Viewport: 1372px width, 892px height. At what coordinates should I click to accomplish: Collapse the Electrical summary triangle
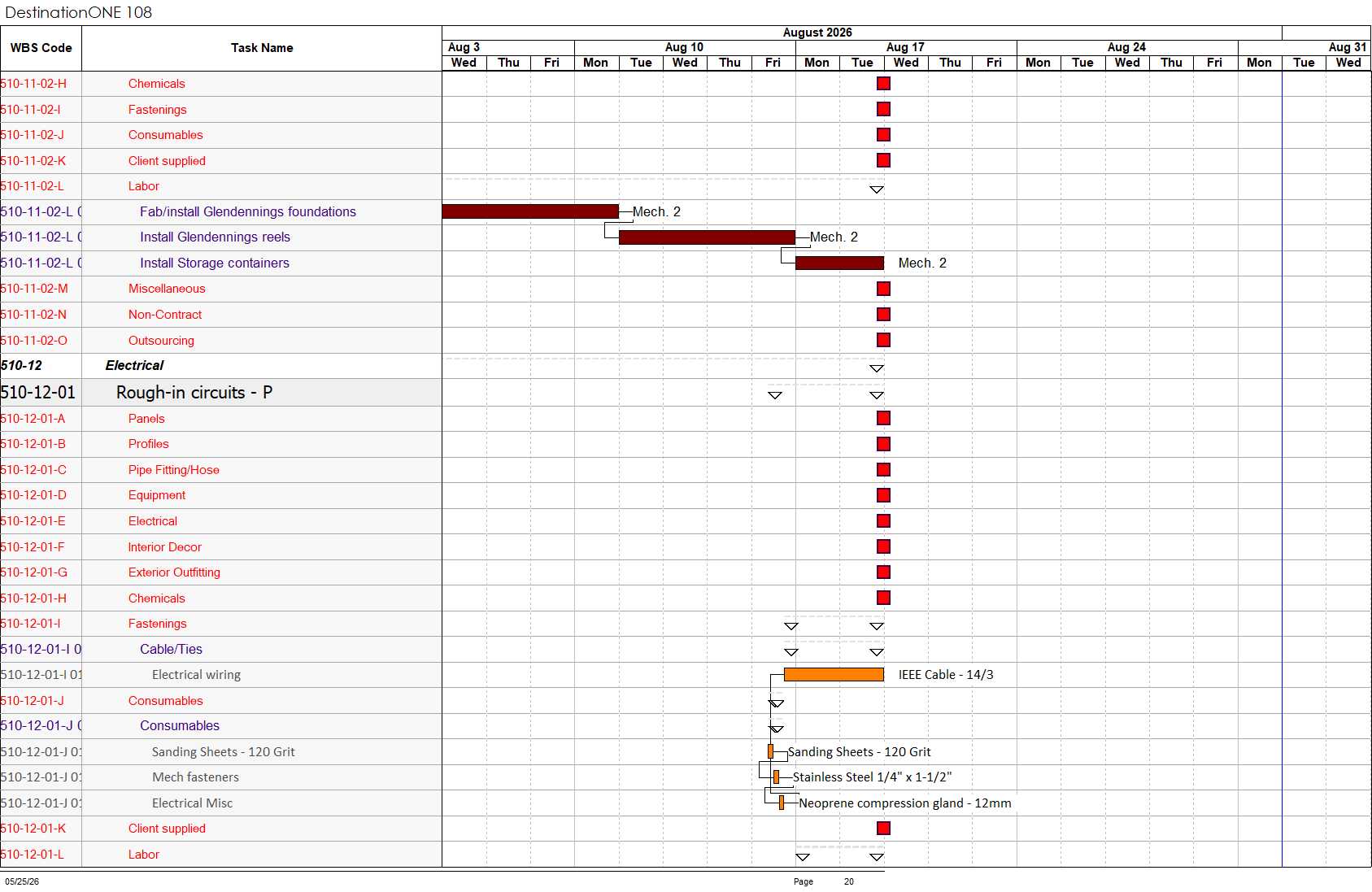point(877,368)
